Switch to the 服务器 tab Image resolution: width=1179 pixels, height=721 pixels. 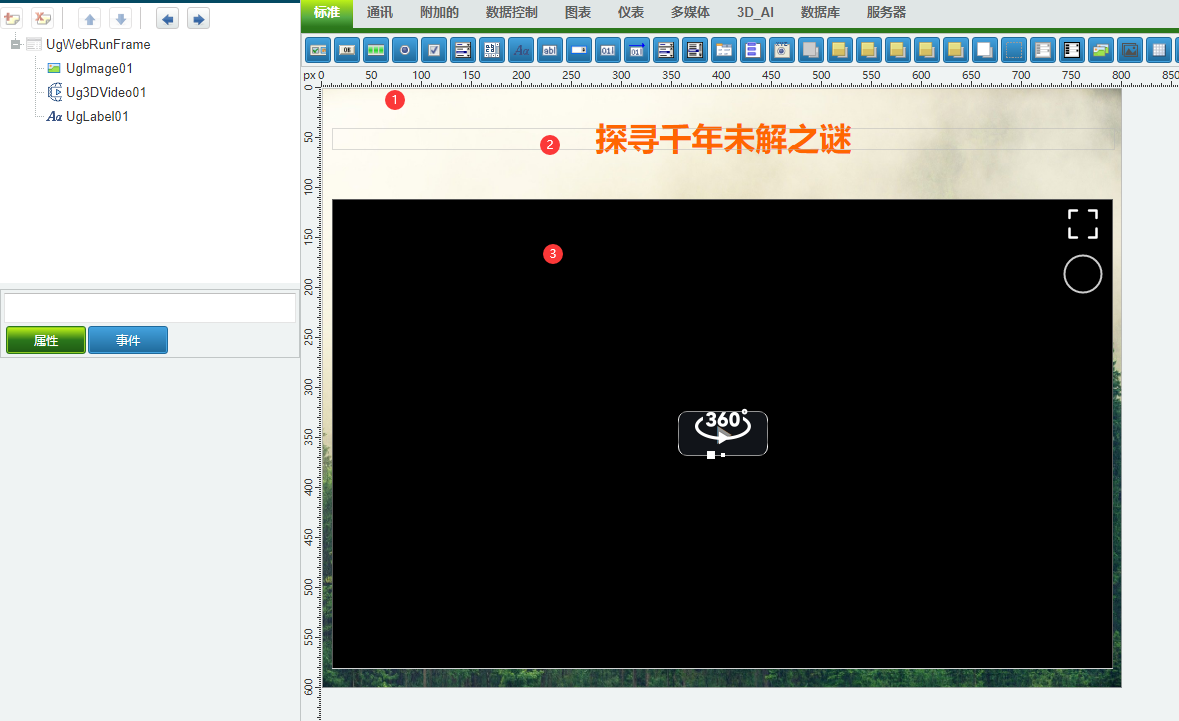tap(887, 13)
